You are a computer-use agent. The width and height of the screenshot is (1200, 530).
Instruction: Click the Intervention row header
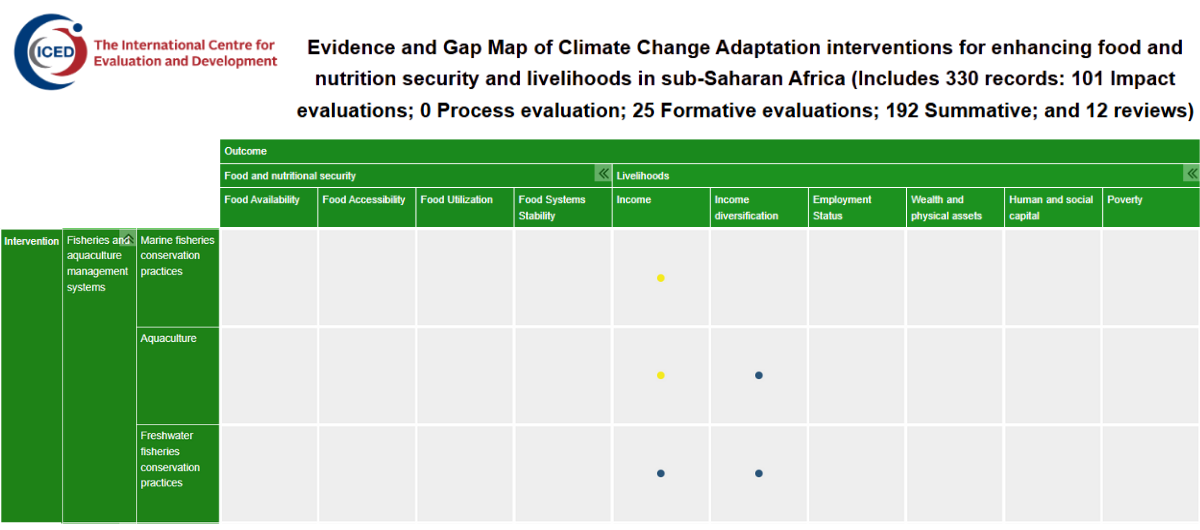(x=31, y=375)
